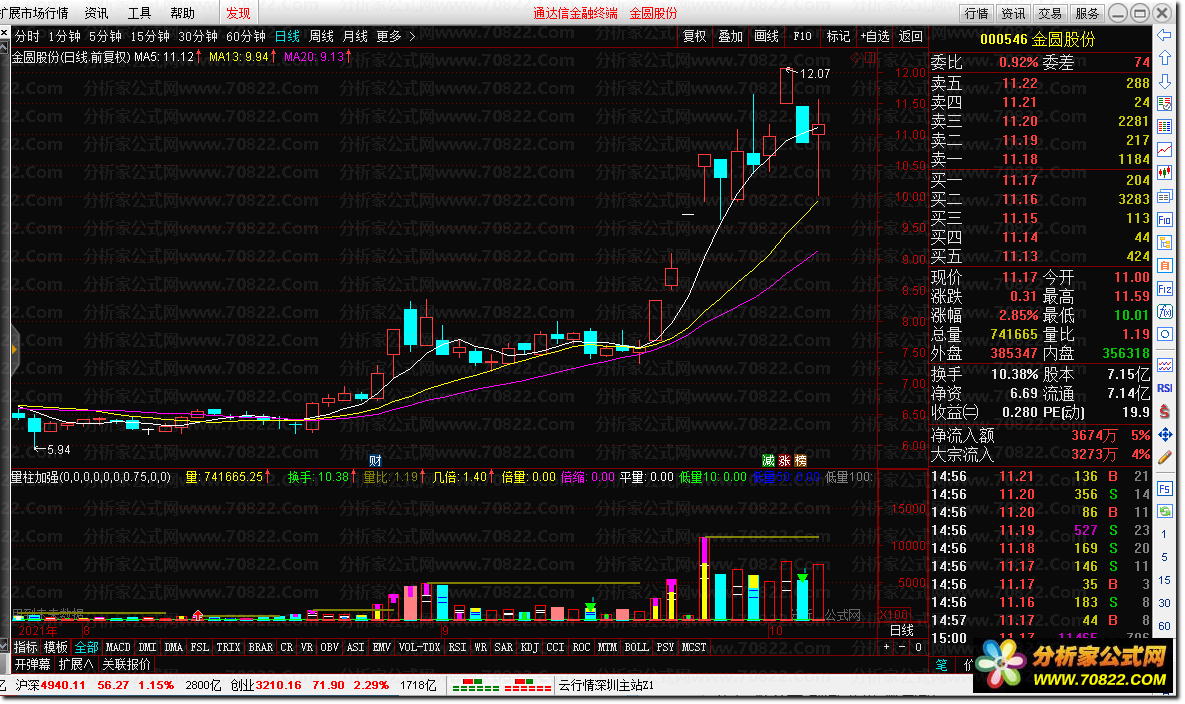Image resolution: width=1185 pixels, height=704 pixels.
Task: Switch to 分时 intraday view
Action: [27, 36]
